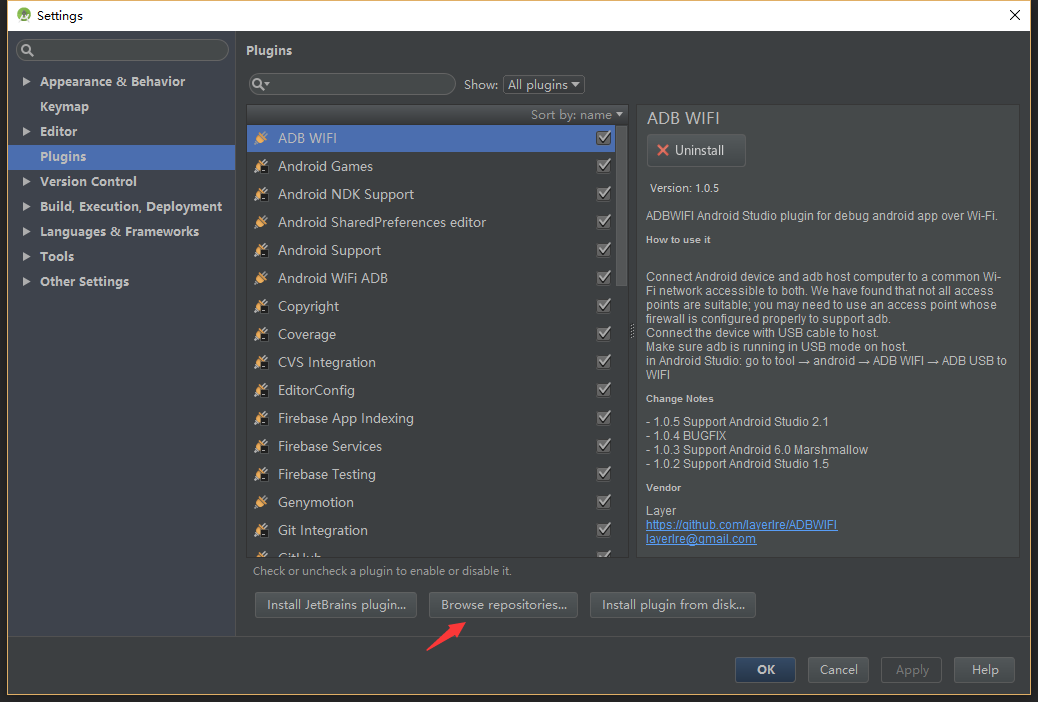This screenshot has height=702, width=1038.
Task: Toggle the Android Support checkbox
Action: tap(604, 250)
